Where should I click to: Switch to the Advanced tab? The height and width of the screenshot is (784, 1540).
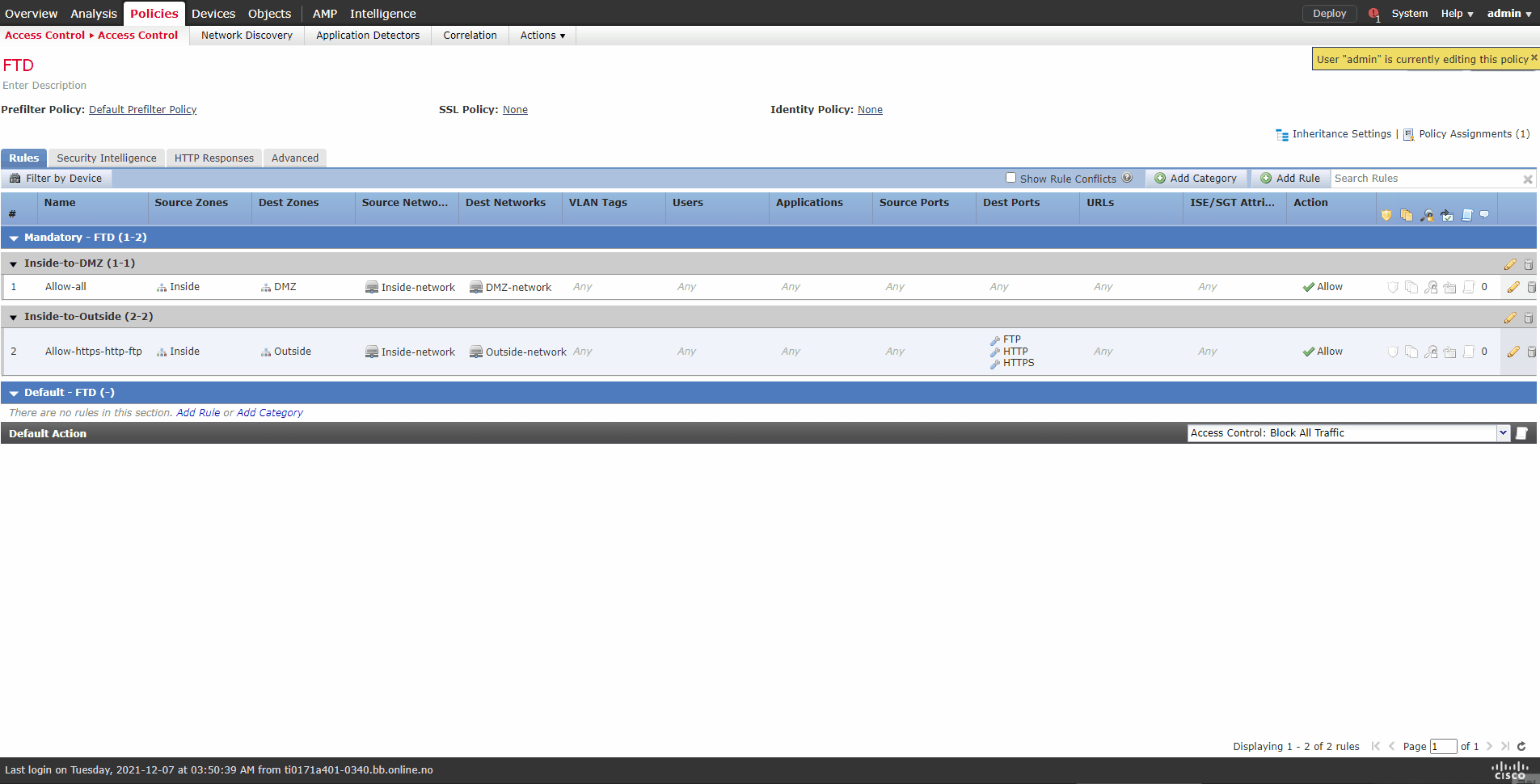295,158
